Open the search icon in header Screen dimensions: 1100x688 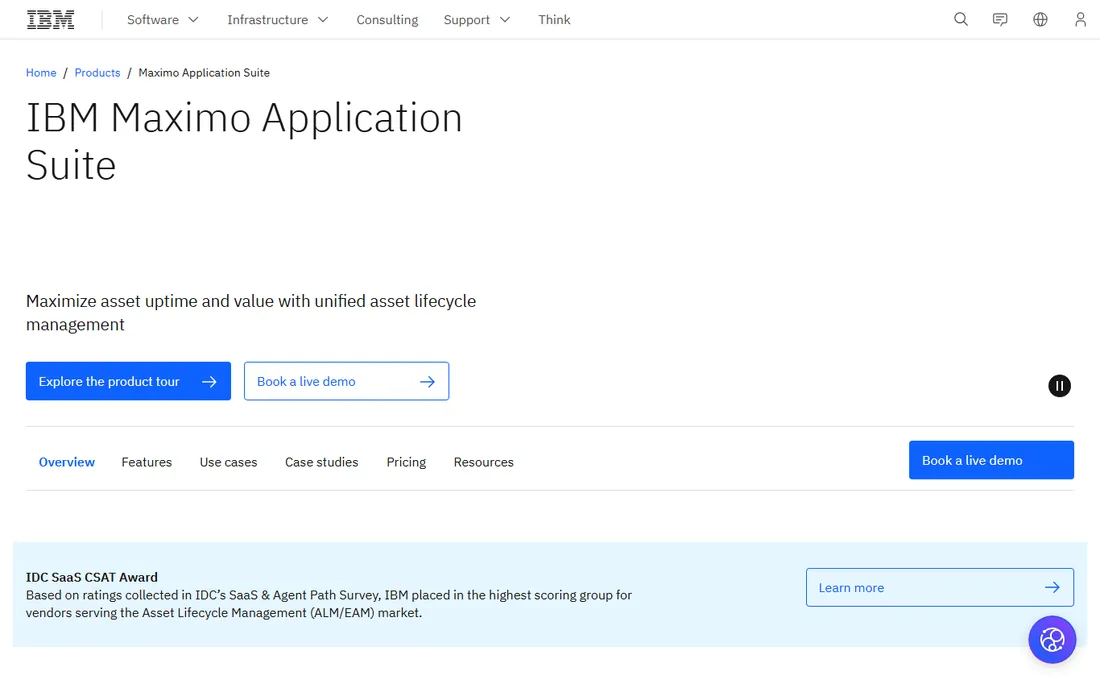[x=960, y=20]
